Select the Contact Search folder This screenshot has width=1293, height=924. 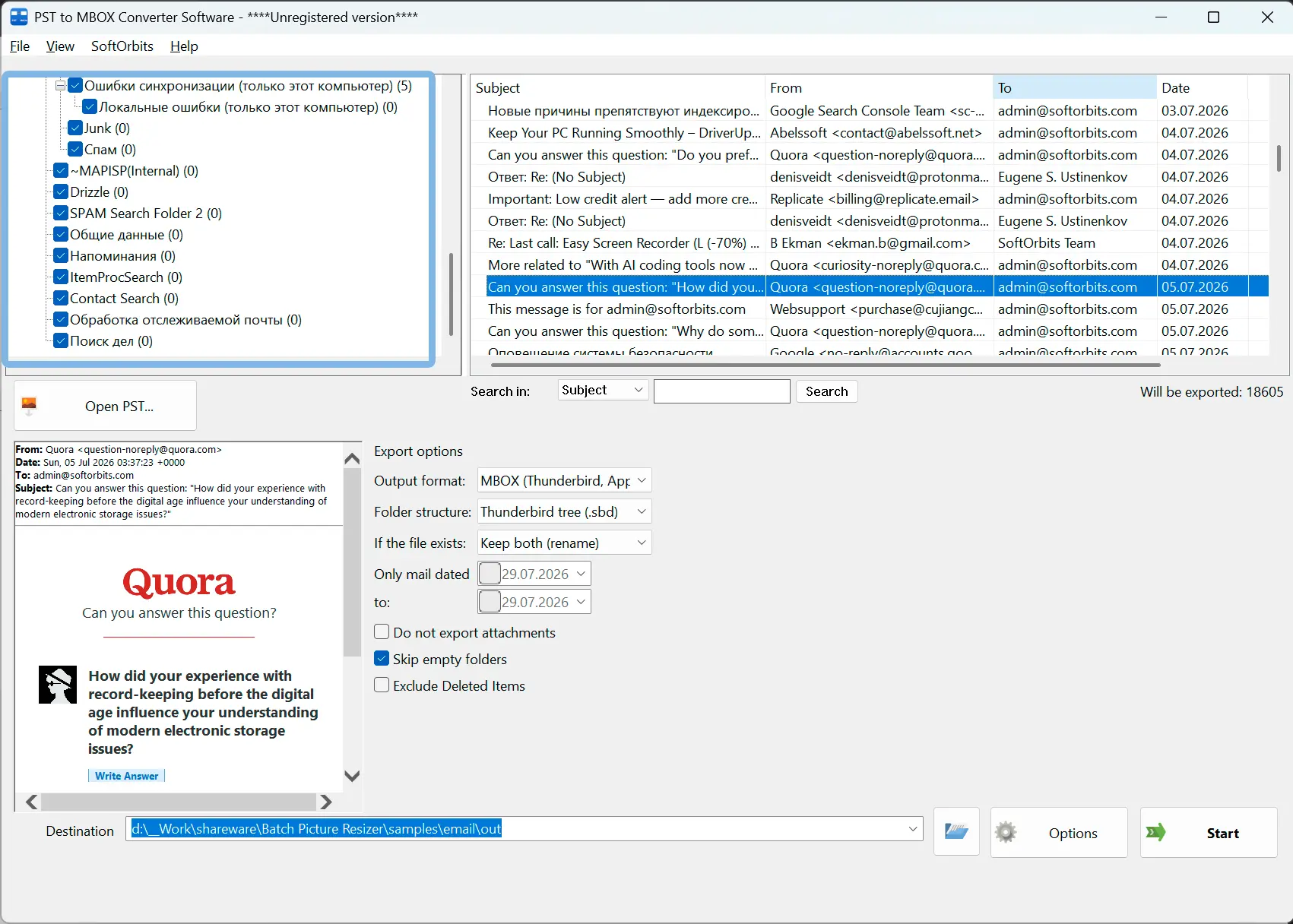125,299
